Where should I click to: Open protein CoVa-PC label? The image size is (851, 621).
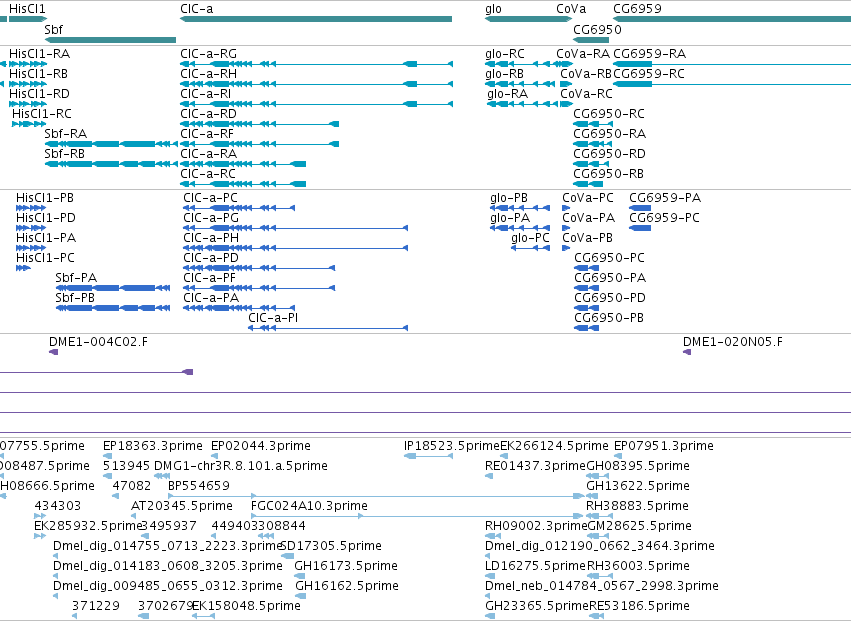click(588, 198)
